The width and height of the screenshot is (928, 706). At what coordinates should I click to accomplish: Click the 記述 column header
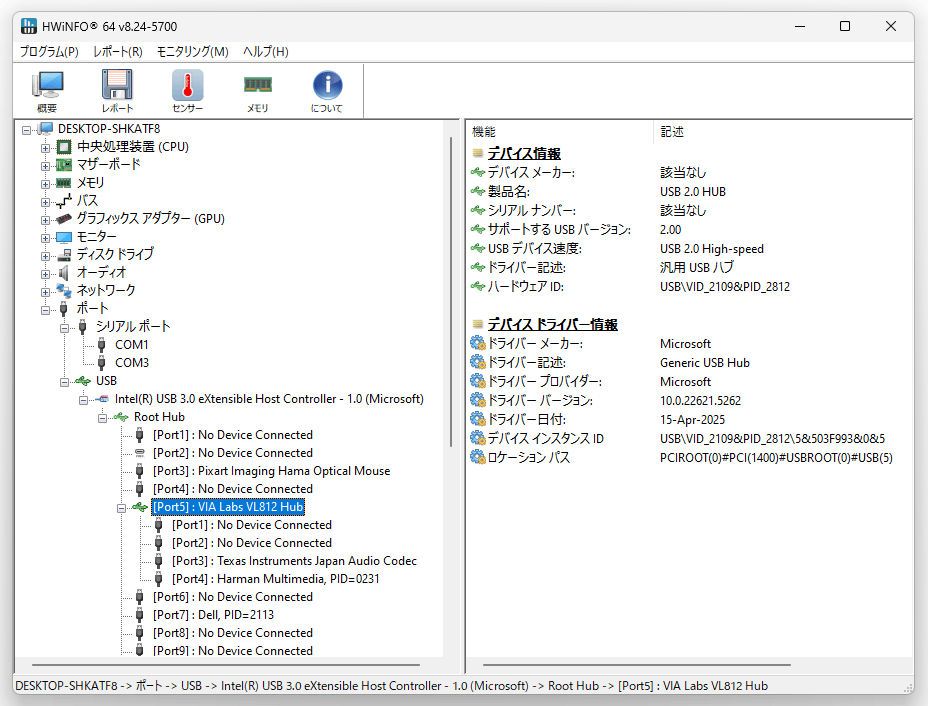coord(783,132)
